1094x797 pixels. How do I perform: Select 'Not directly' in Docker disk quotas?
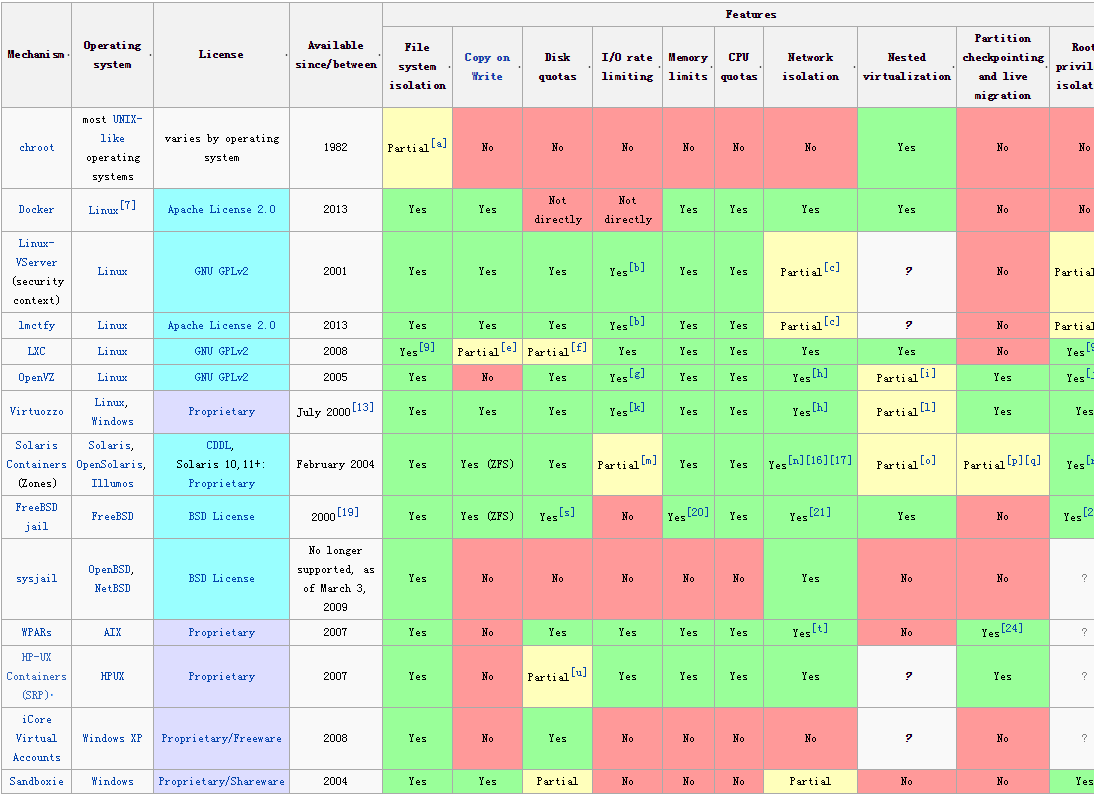click(x=557, y=210)
